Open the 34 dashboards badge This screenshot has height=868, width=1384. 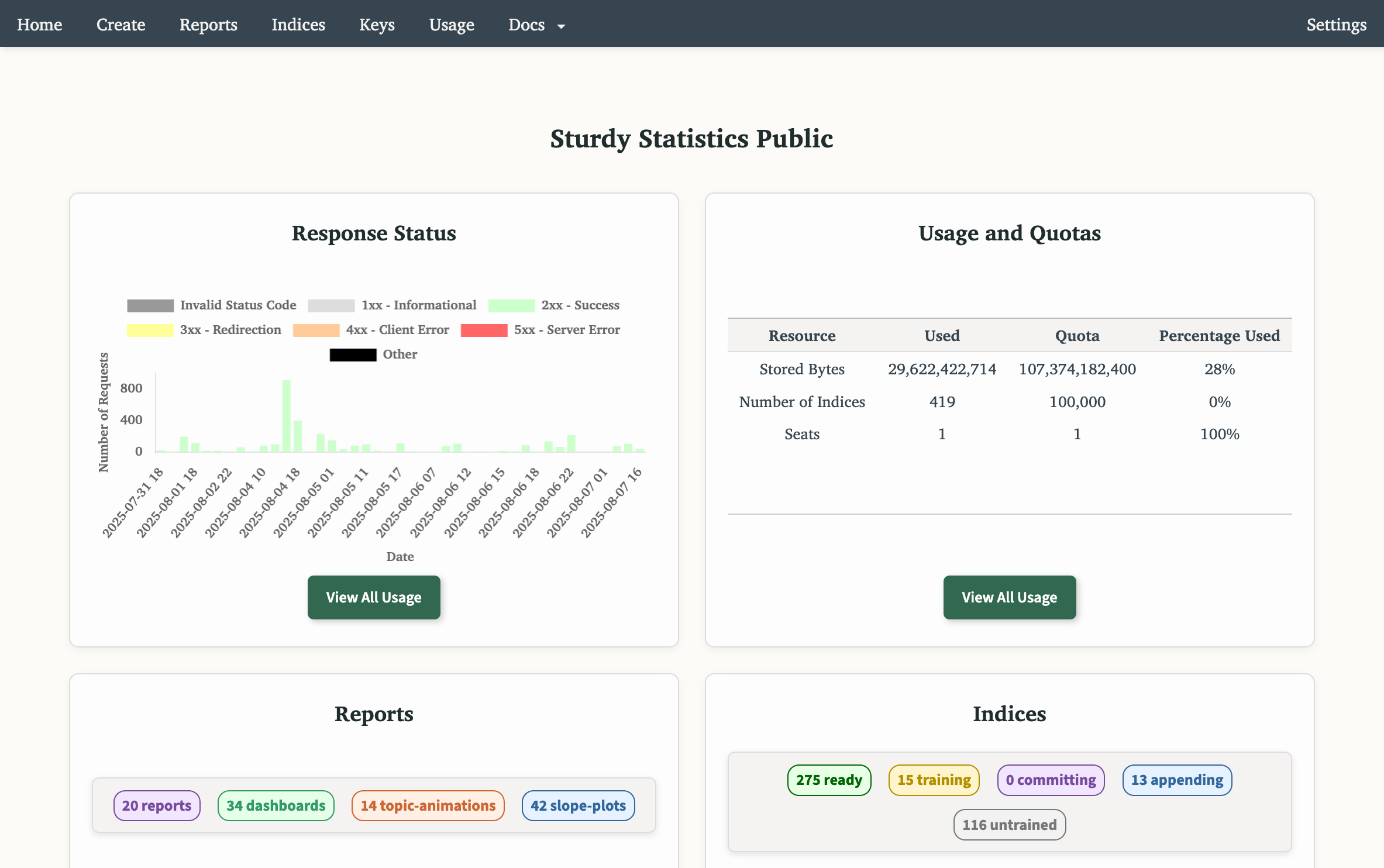point(276,805)
